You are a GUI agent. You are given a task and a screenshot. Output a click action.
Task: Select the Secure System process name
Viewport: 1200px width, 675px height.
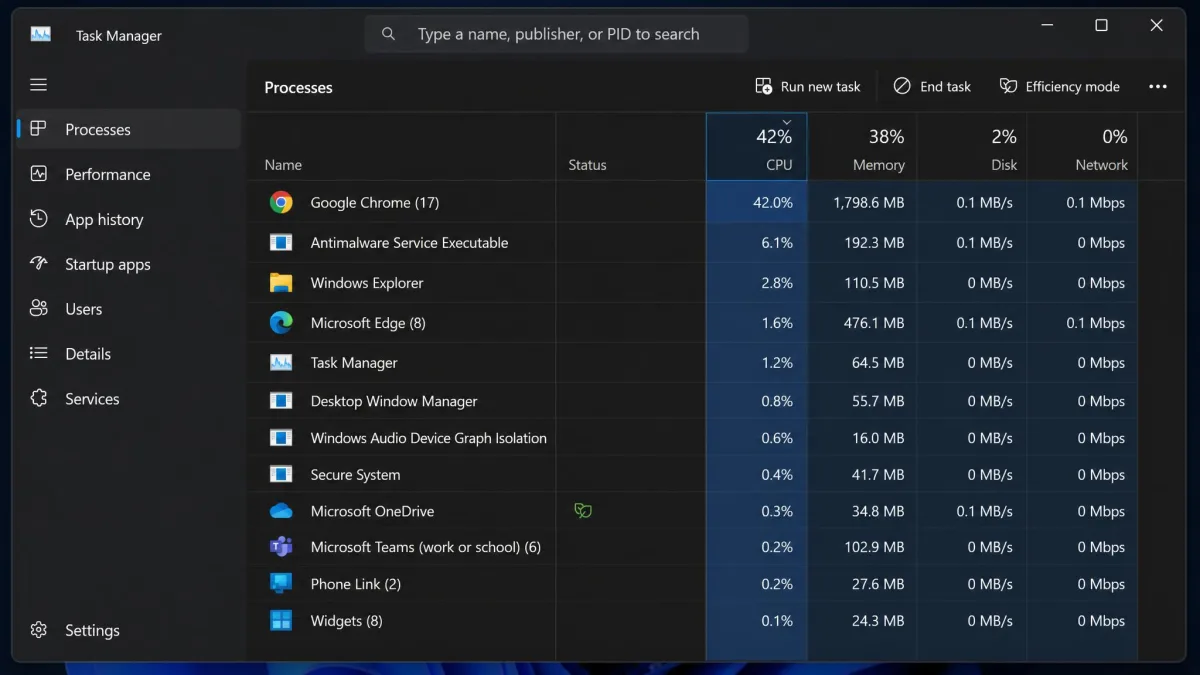coord(355,475)
